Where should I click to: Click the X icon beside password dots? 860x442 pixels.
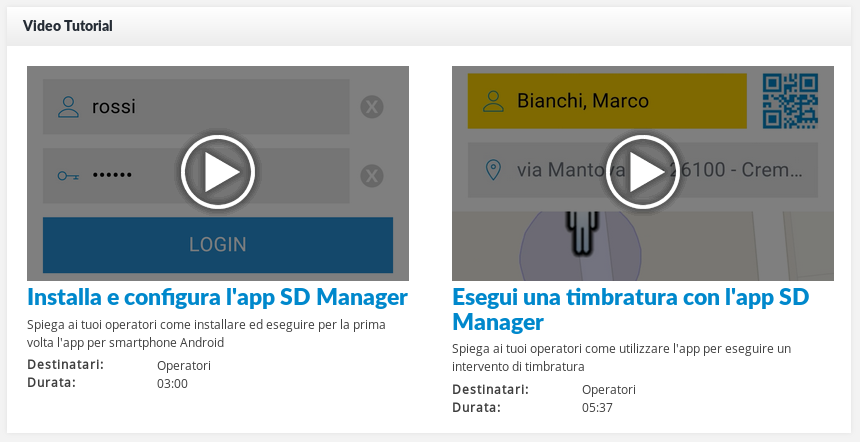pyautogui.click(x=372, y=177)
